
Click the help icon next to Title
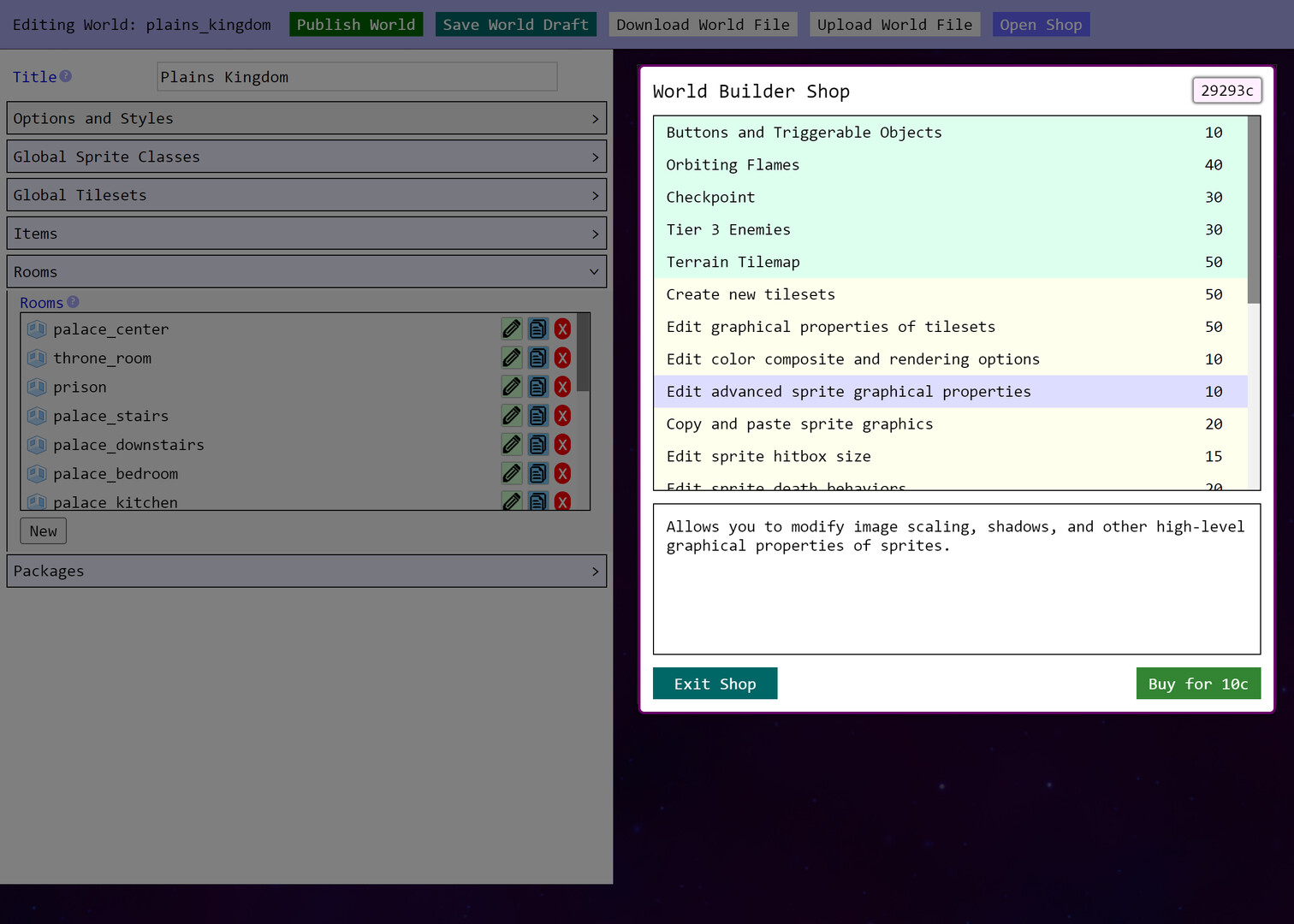[x=66, y=76]
